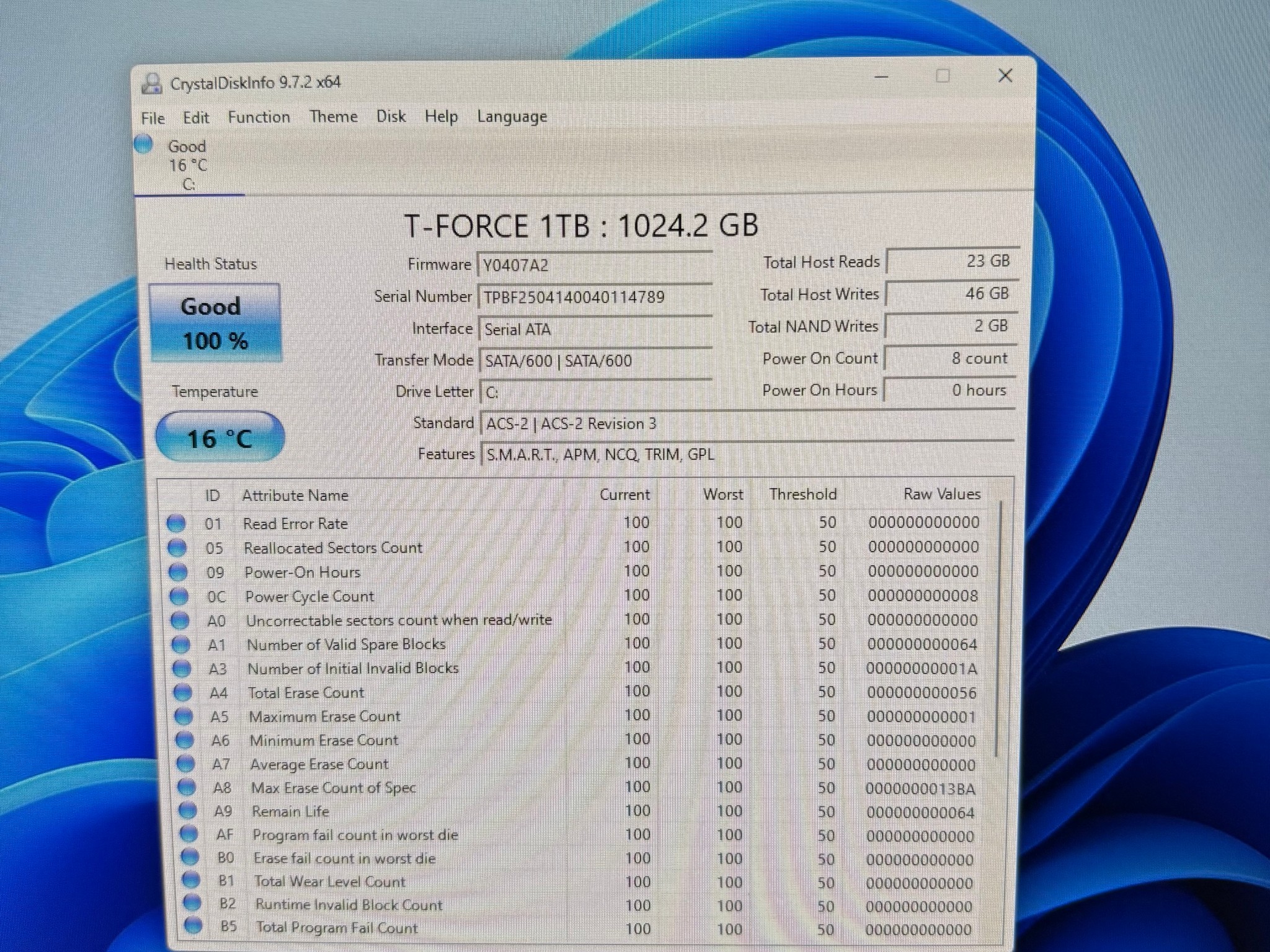The width and height of the screenshot is (1270, 952).
Task: Click the CrystalDiskInfo app icon in title bar
Action: coord(151,83)
